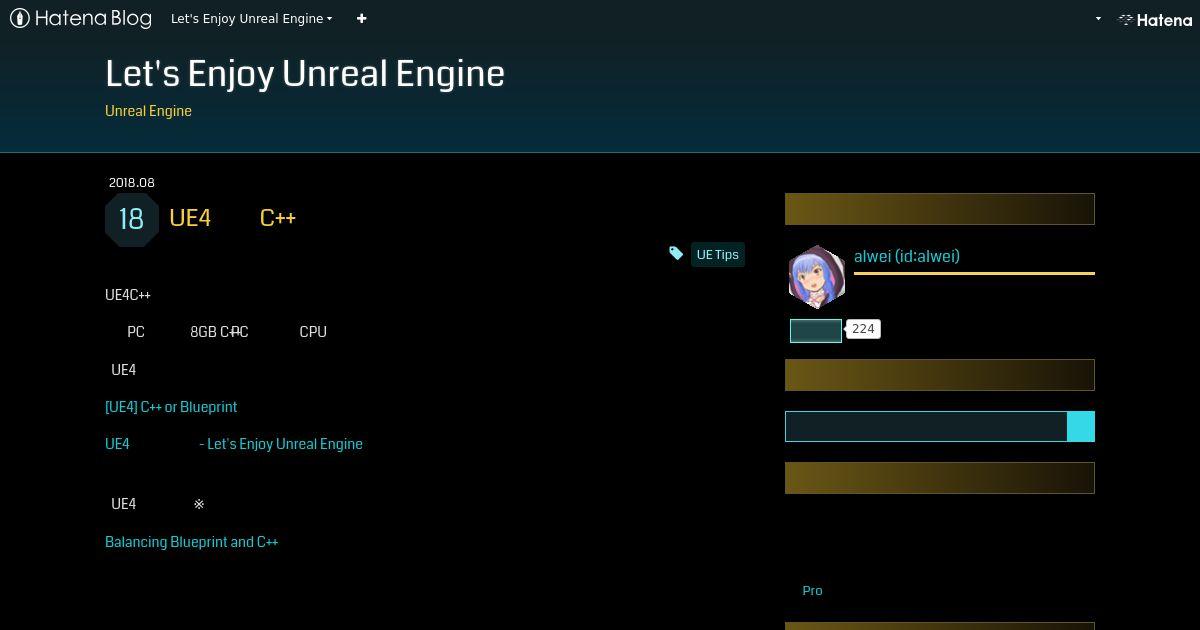Open the user menu dropdown arrow
The image size is (1200, 630).
click(x=1098, y=18)
